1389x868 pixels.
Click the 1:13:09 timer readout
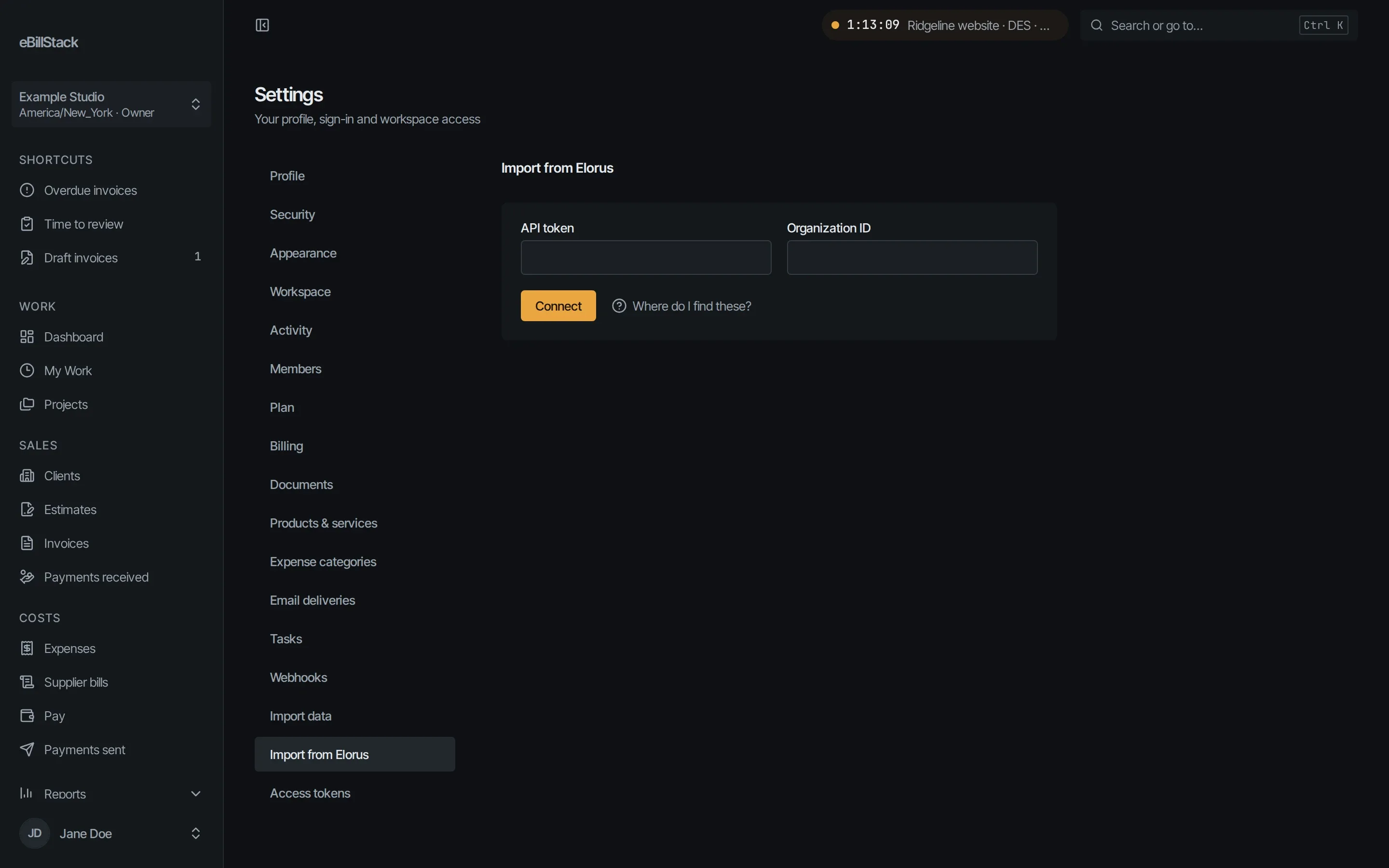[x=873, y=25]
